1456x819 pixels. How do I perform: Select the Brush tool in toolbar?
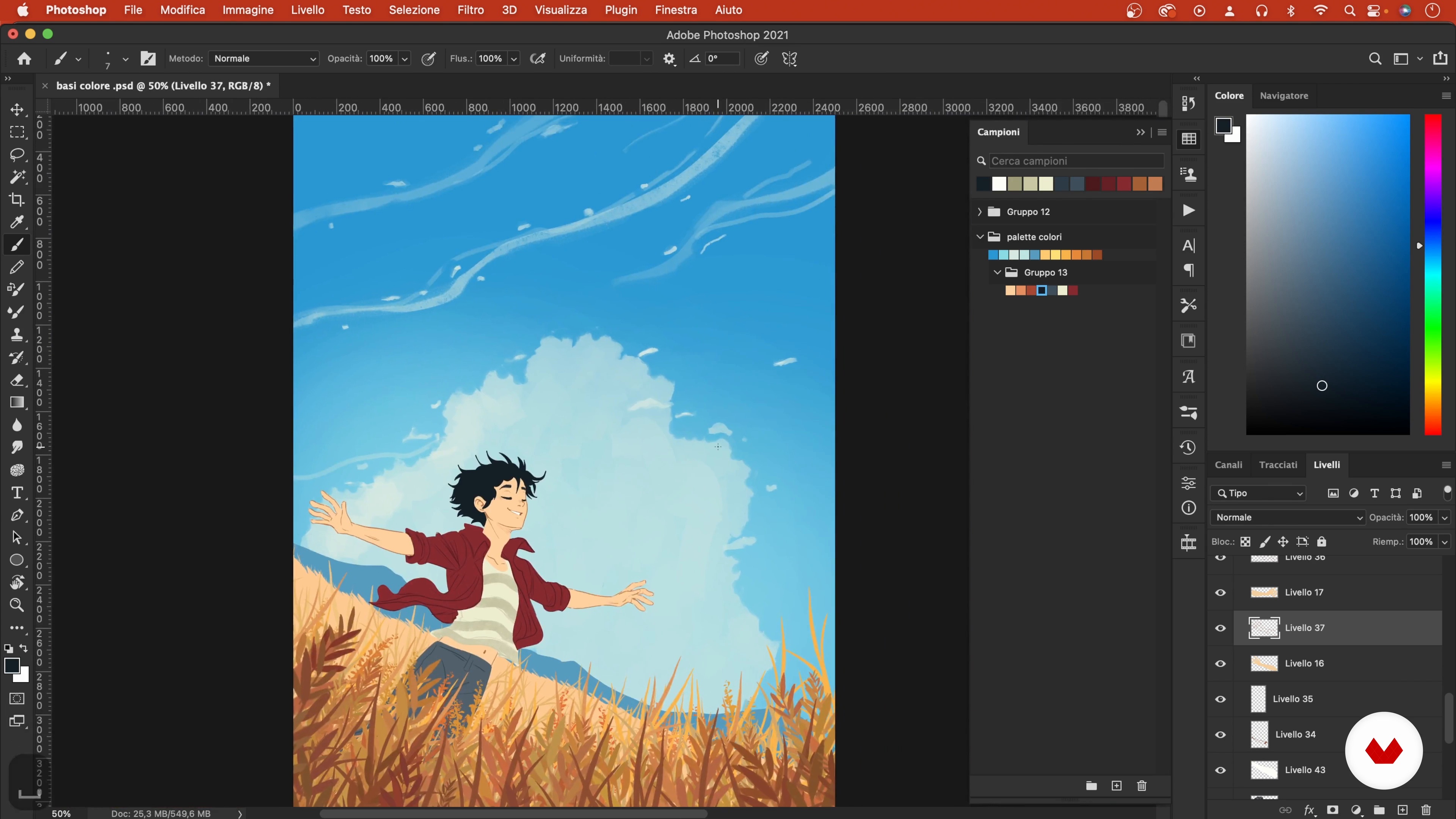click(x=17, y=245)
